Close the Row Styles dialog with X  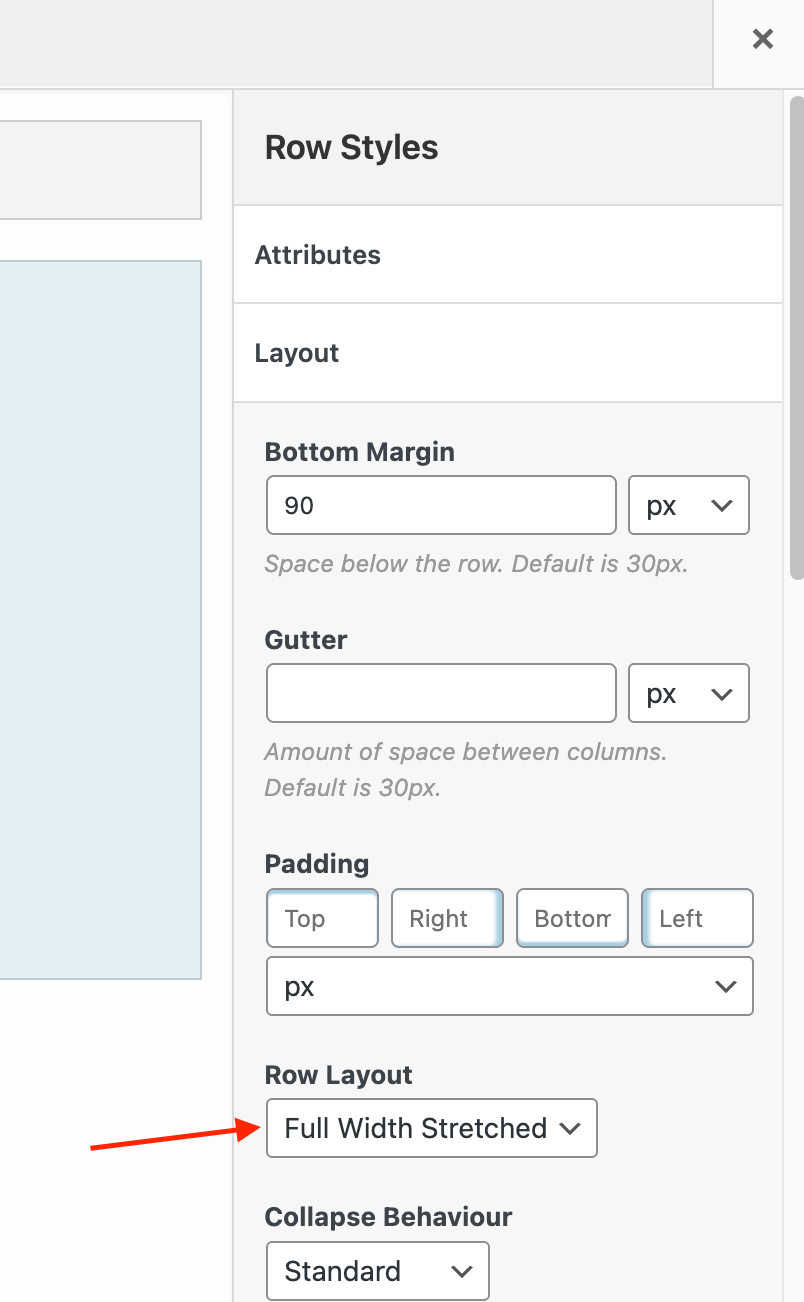tap(762, 39)
